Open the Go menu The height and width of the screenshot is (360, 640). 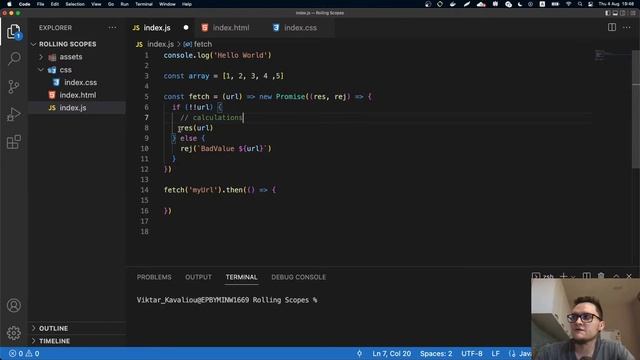pyautogui.click(x=111, y=4)
